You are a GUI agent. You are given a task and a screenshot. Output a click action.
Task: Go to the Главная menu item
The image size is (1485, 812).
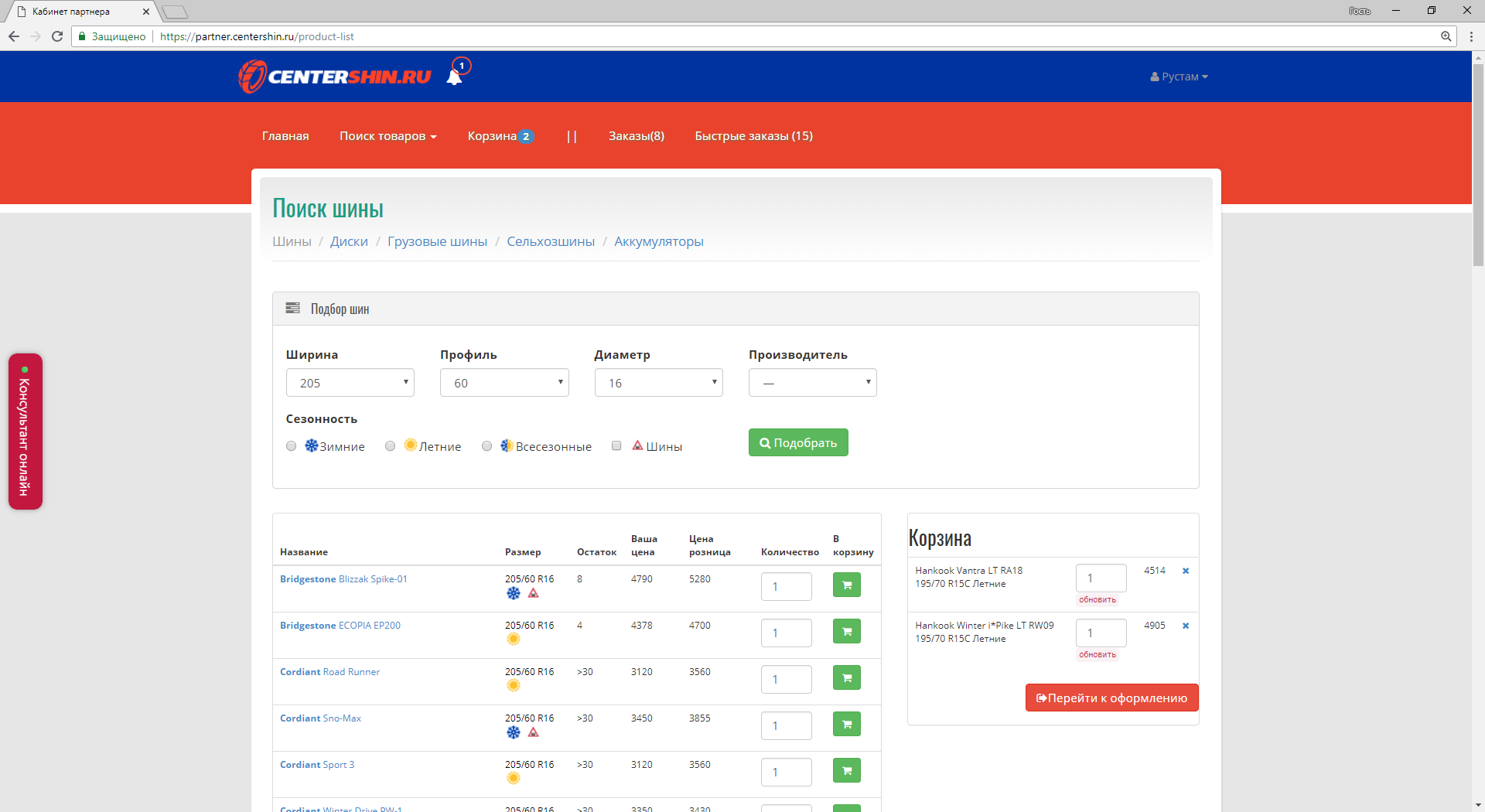pos(285,136)
